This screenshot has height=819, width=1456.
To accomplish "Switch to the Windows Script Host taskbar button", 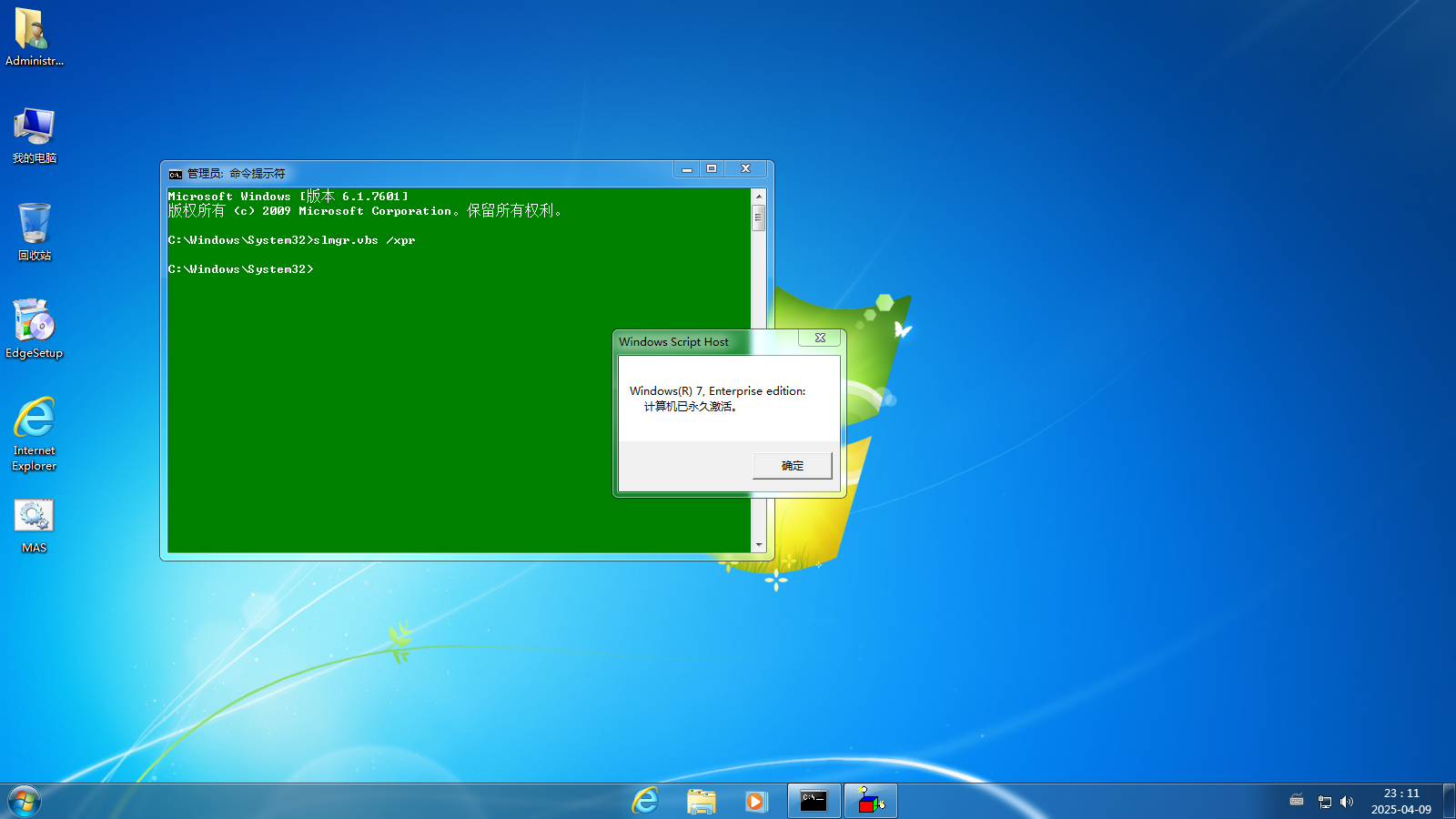I will tap(871, 801).
